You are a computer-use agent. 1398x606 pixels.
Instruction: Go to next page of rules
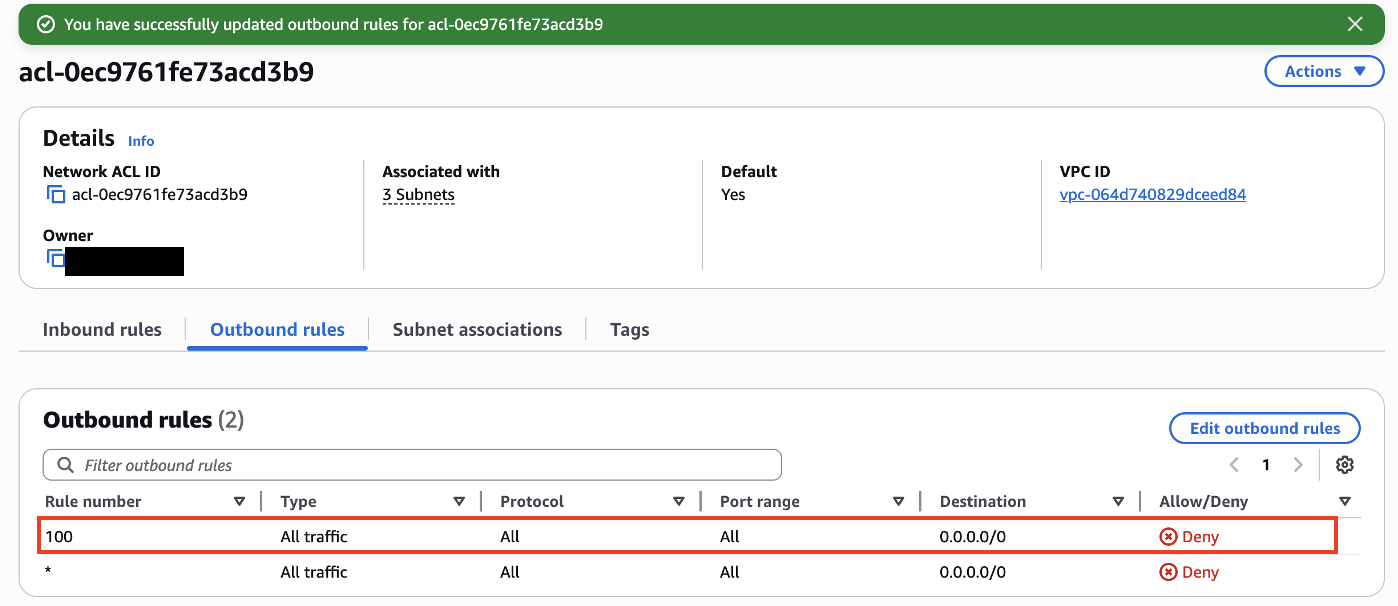1298,464
